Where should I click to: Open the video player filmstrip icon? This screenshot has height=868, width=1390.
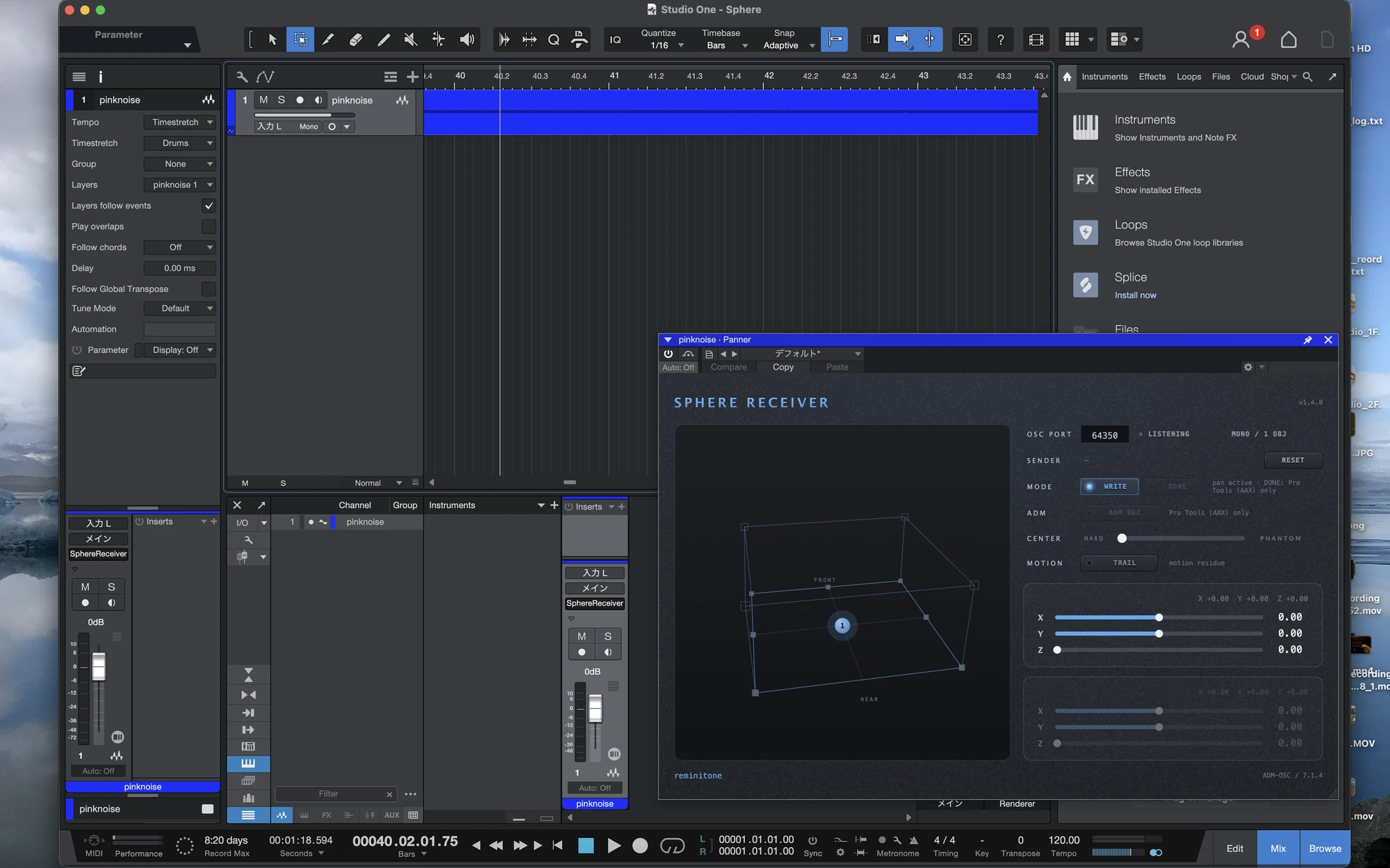[1036, 40]
